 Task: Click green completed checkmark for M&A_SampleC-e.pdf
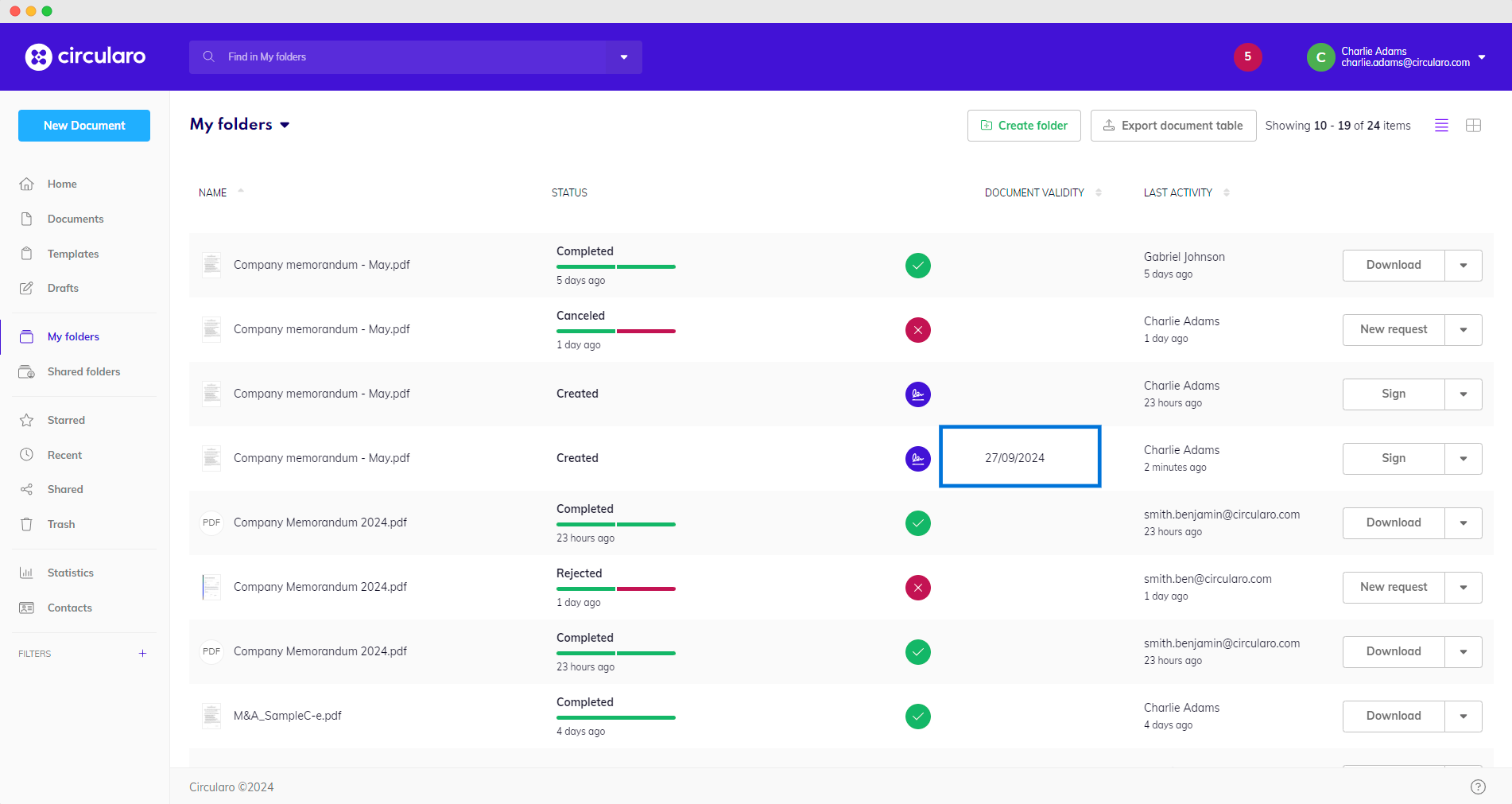(918, 717)
